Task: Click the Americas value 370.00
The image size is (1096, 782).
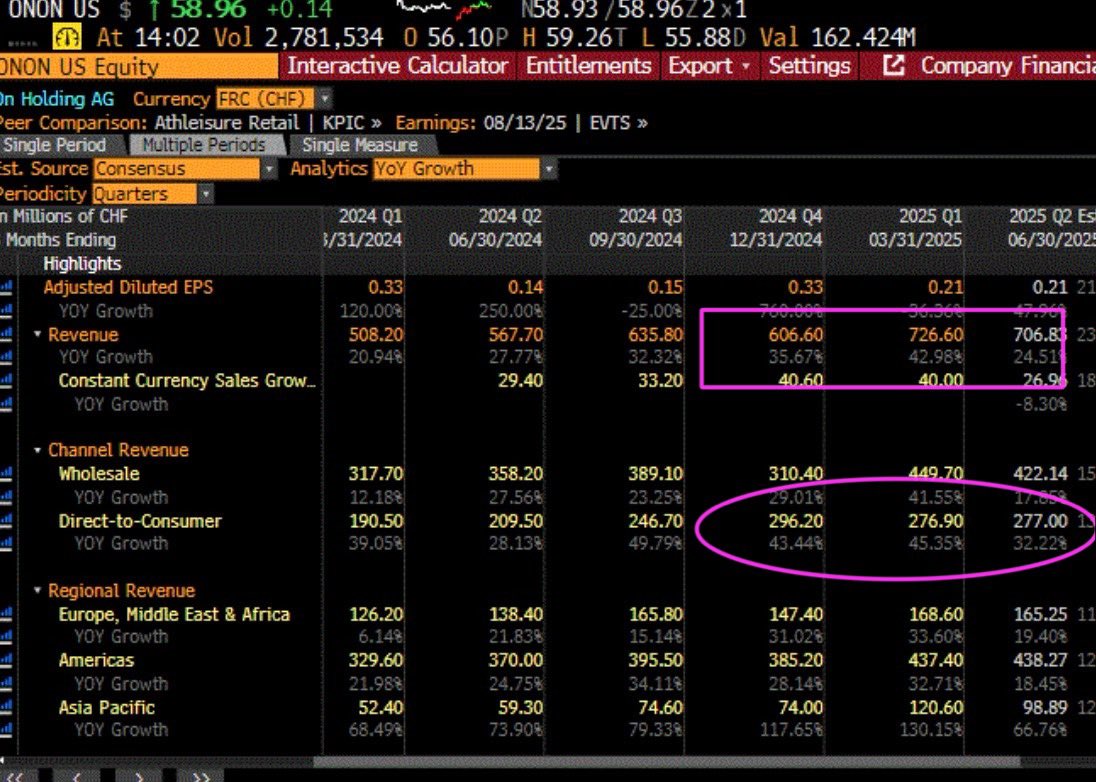Action: click(x=516, y=660)
